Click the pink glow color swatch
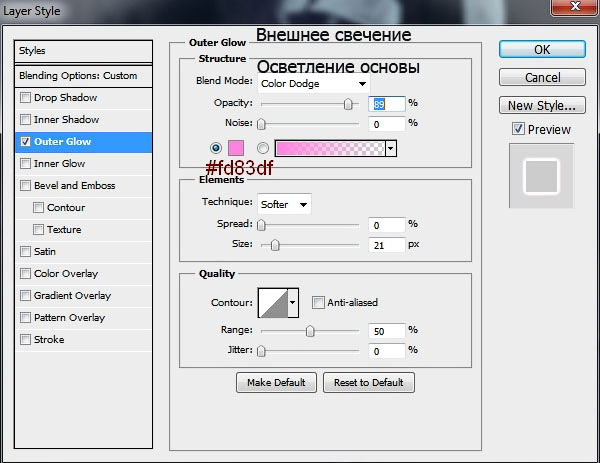 pyautogui.click(x=236, y=148)
